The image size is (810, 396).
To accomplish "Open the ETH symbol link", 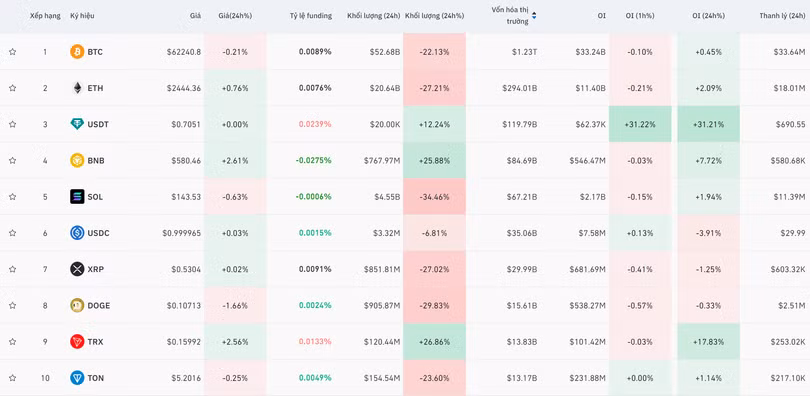I will 95,88.
